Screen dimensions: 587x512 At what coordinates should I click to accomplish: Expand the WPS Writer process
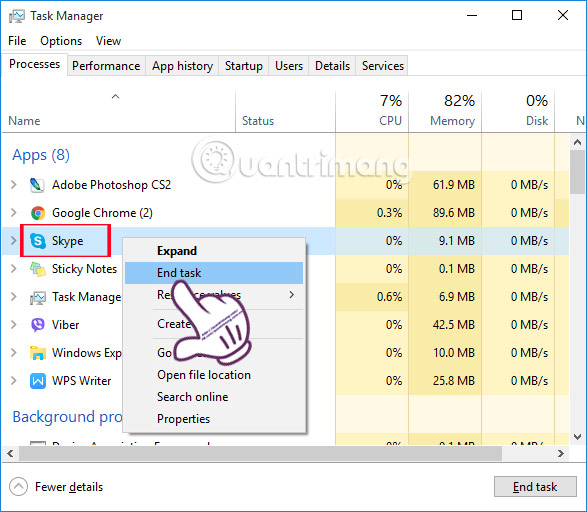pyautogui.click(x=14, y=381)
